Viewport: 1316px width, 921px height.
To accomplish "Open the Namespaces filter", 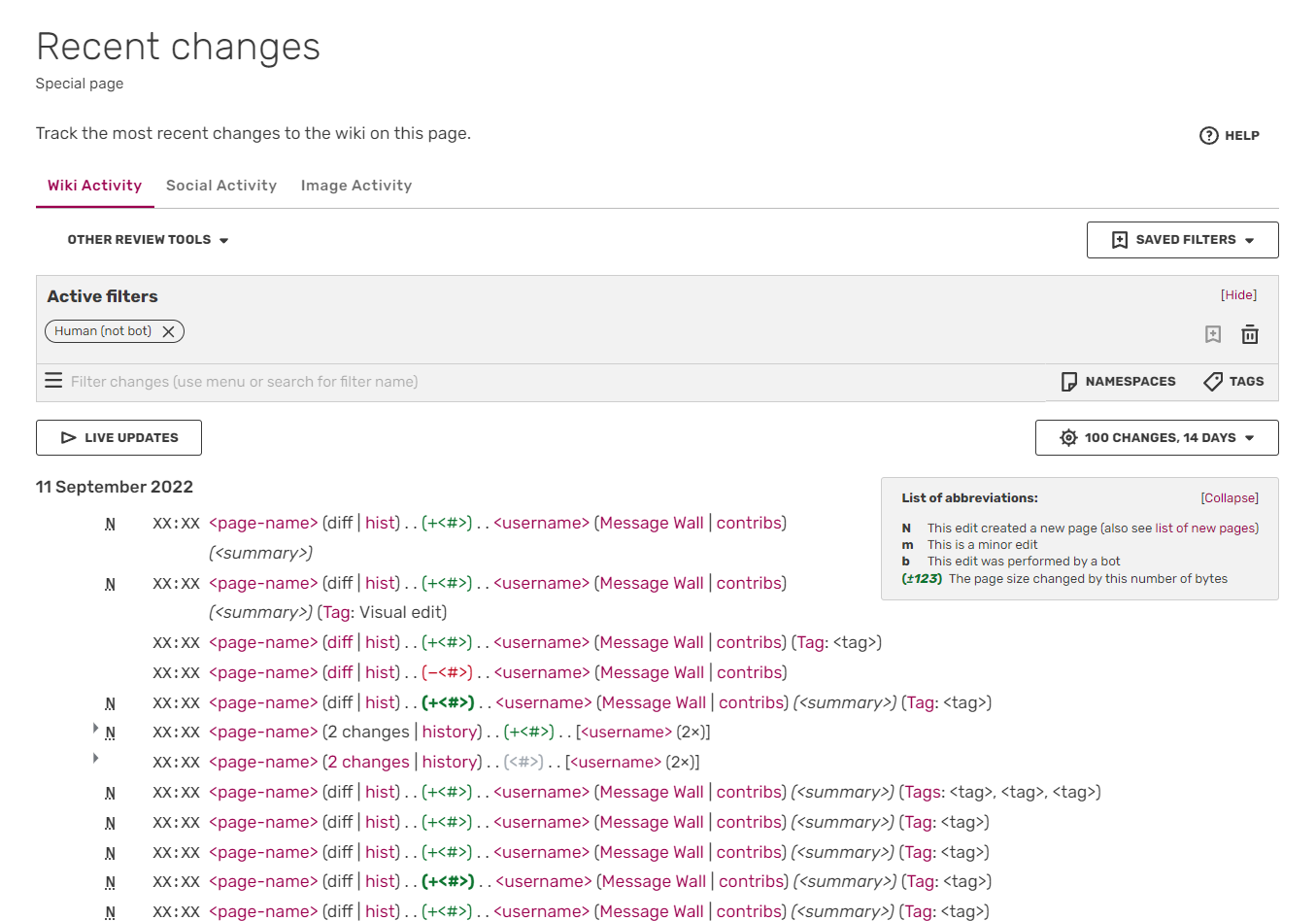I will 1118,382.
